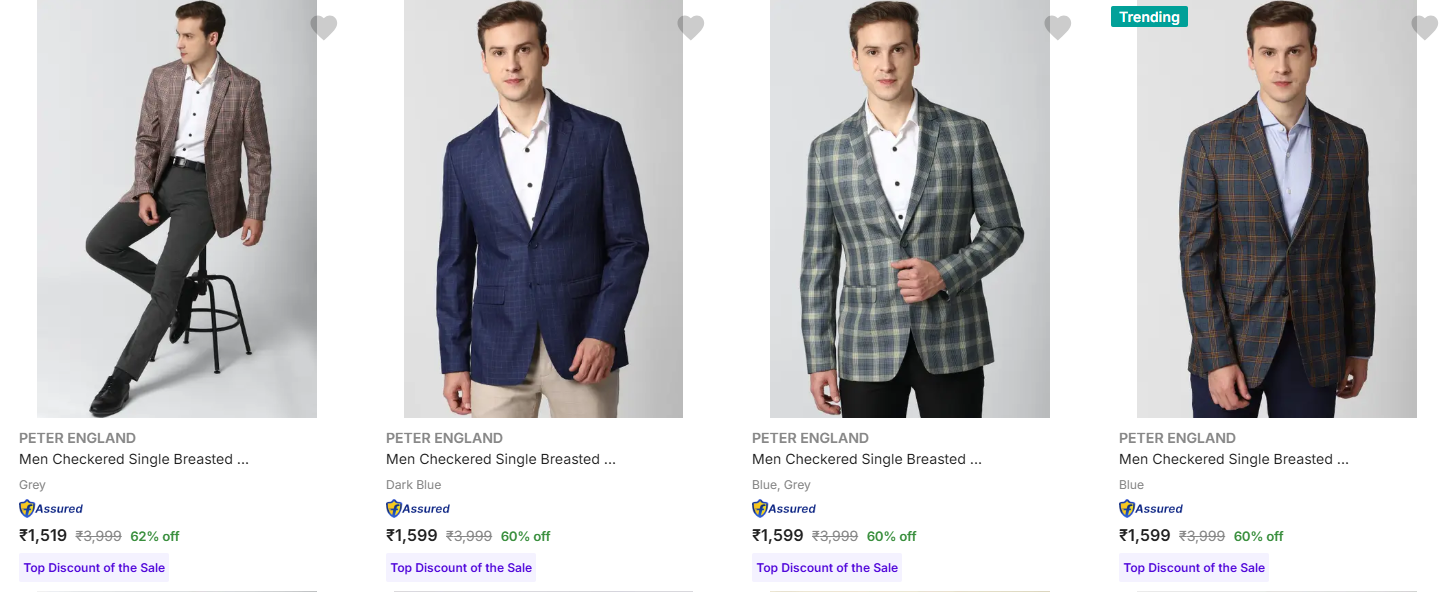This screenshot has width=1446, height=592.
Task: Click the Trending badge on last blazer
Action: point(1149,17)
